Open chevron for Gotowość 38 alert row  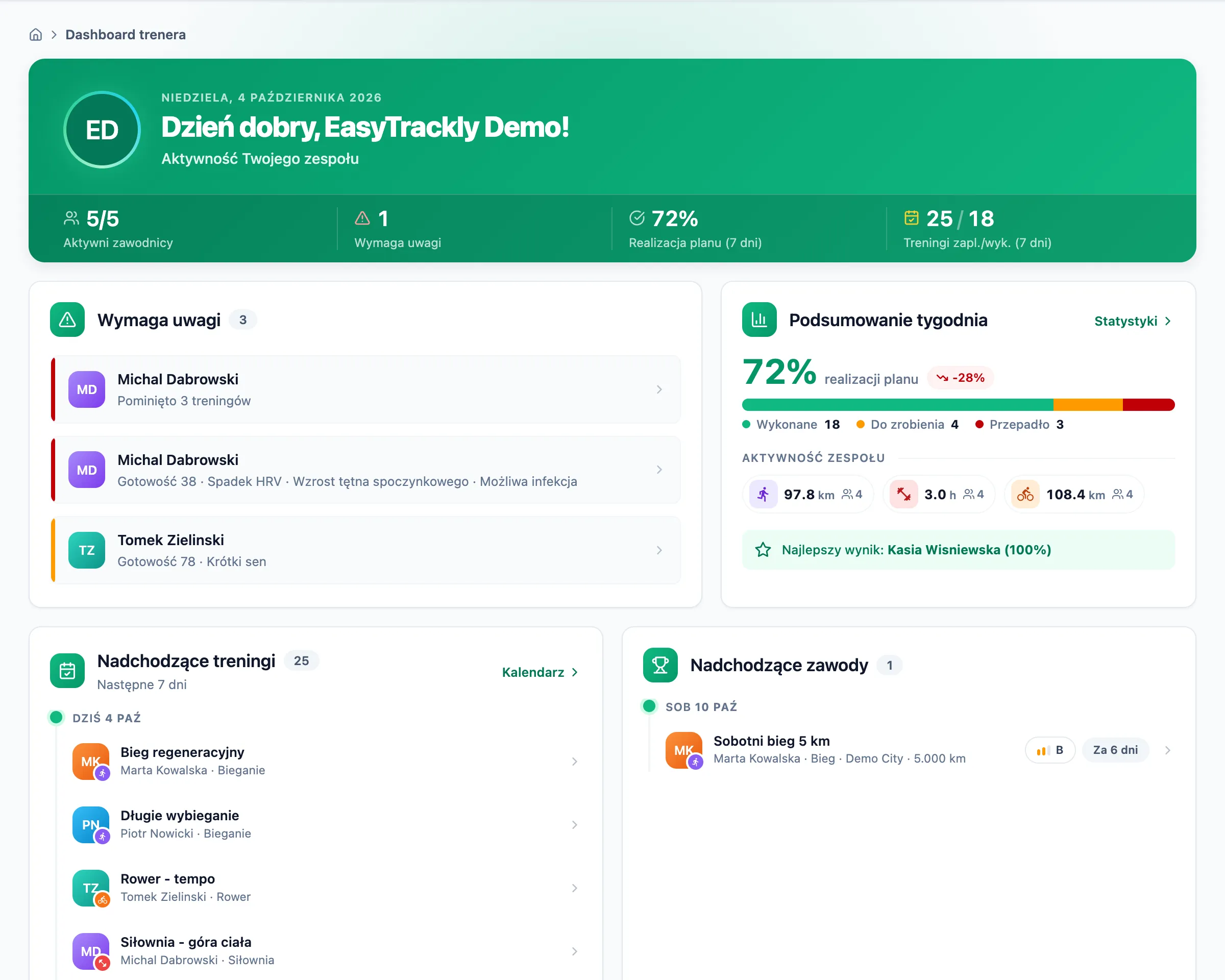tap(659, 470)
